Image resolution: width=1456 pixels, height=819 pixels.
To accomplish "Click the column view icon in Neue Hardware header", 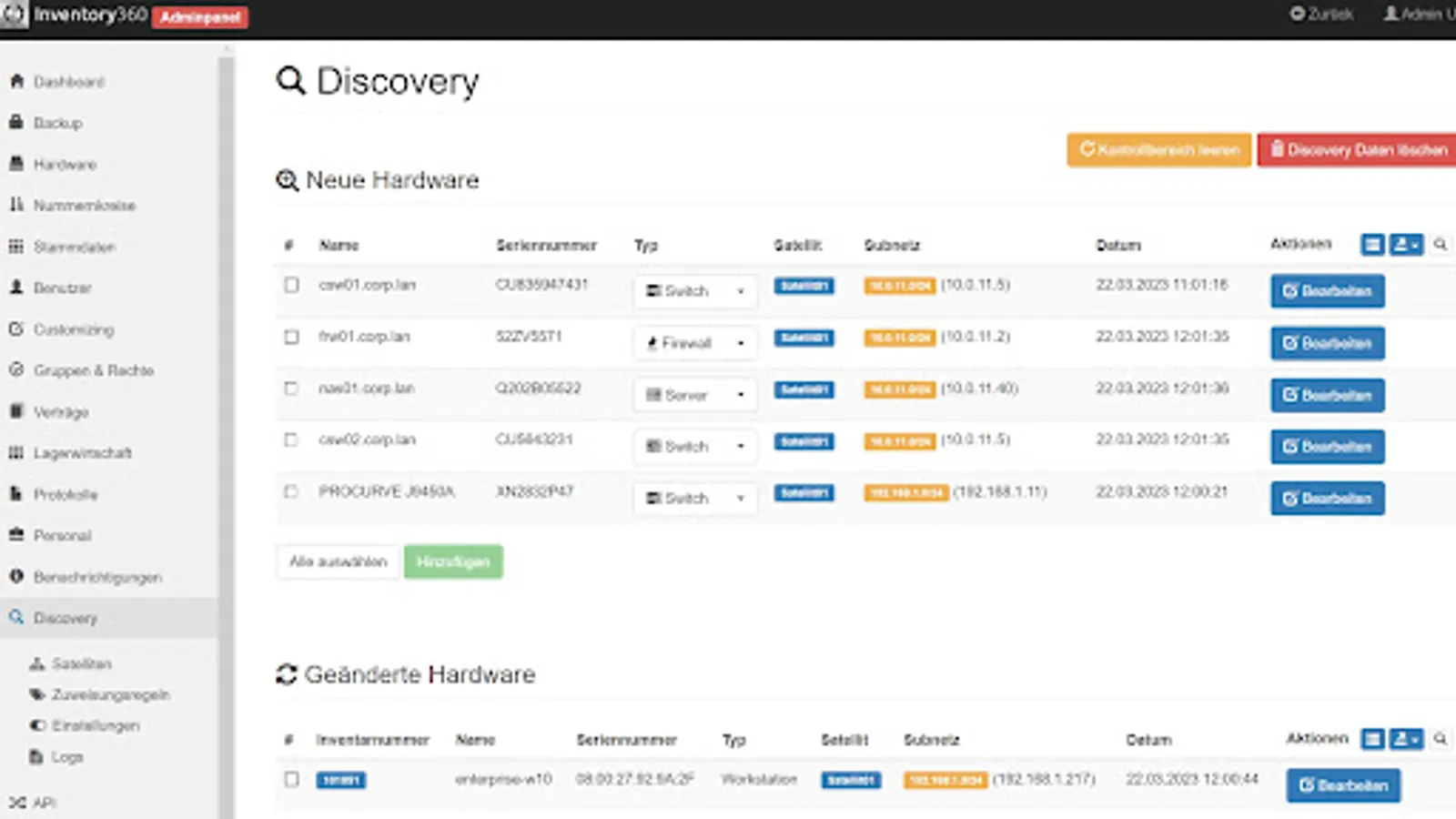I will click(x=1372, y=245).
